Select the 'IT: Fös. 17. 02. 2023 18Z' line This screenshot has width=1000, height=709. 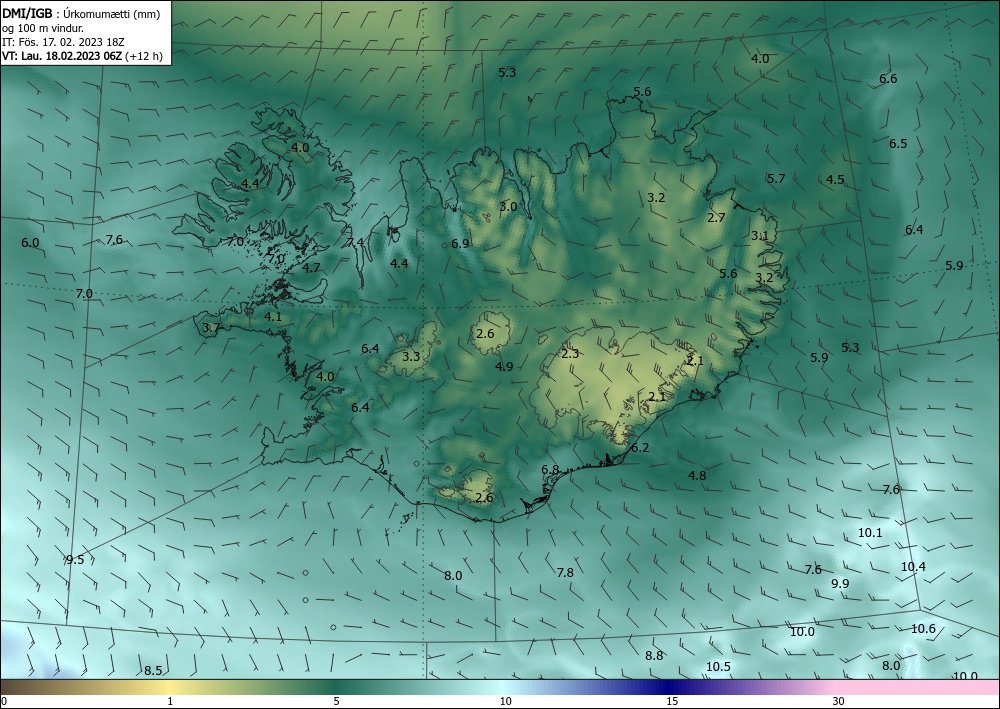tap(63, 42)
